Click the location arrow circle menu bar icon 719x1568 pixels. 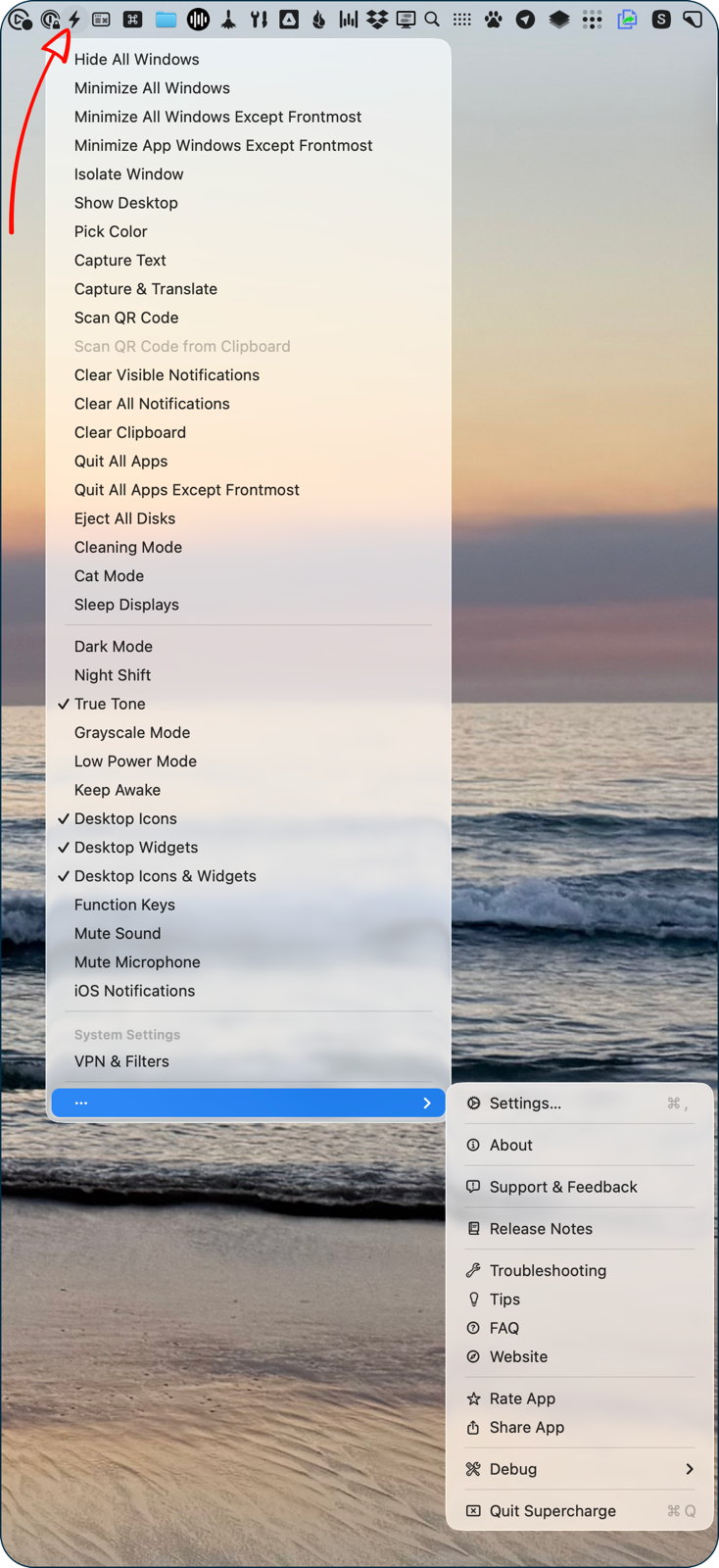pos(526,19)
